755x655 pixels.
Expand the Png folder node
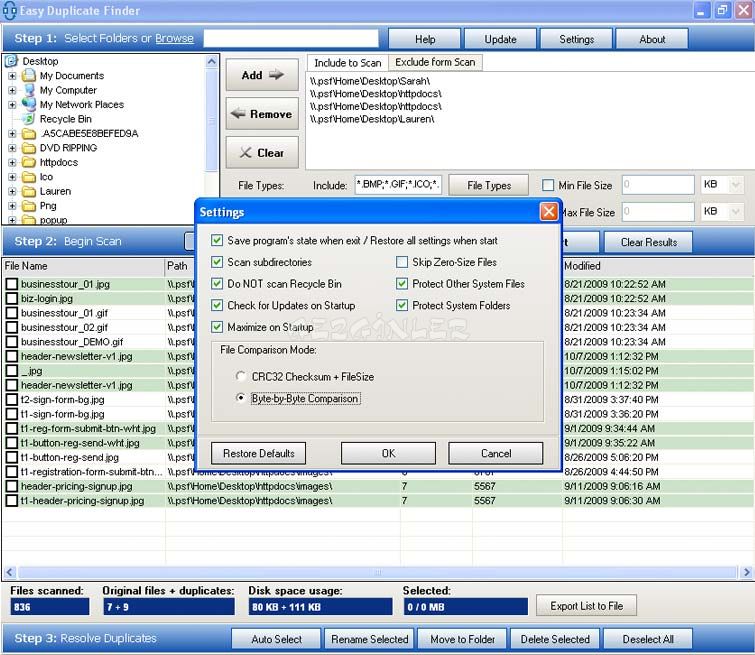[12, 206]
